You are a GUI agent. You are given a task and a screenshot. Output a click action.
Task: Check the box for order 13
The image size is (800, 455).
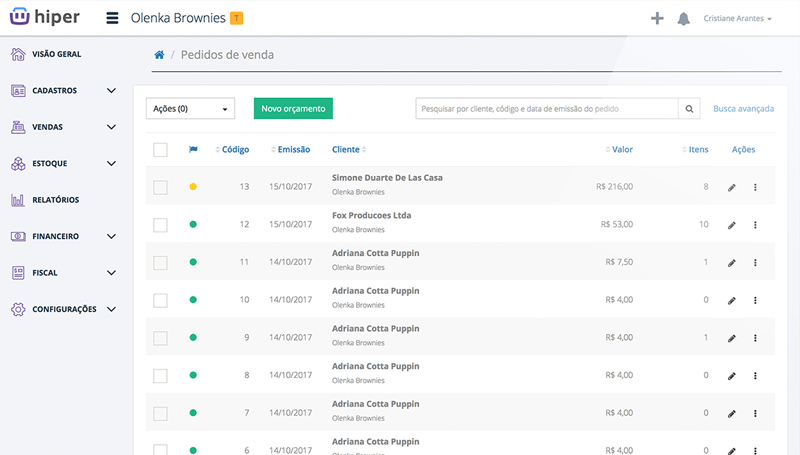point(161,187)
